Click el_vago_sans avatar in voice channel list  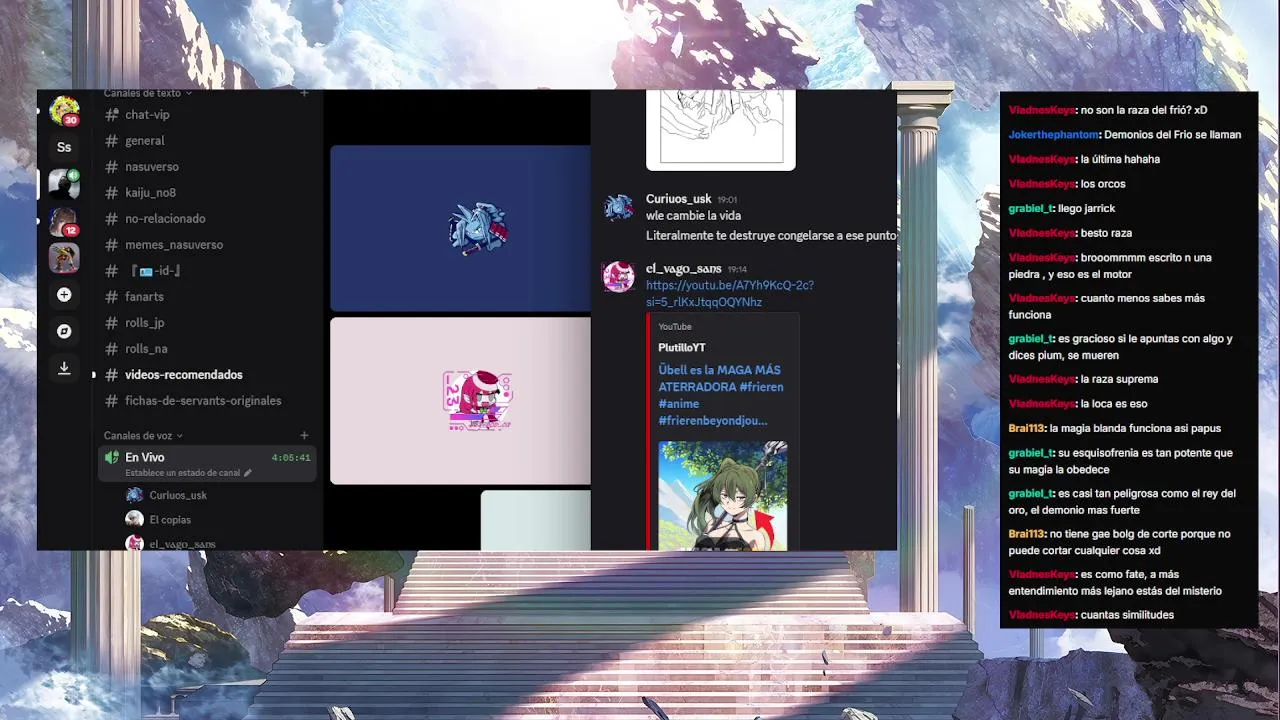(134, 543)
